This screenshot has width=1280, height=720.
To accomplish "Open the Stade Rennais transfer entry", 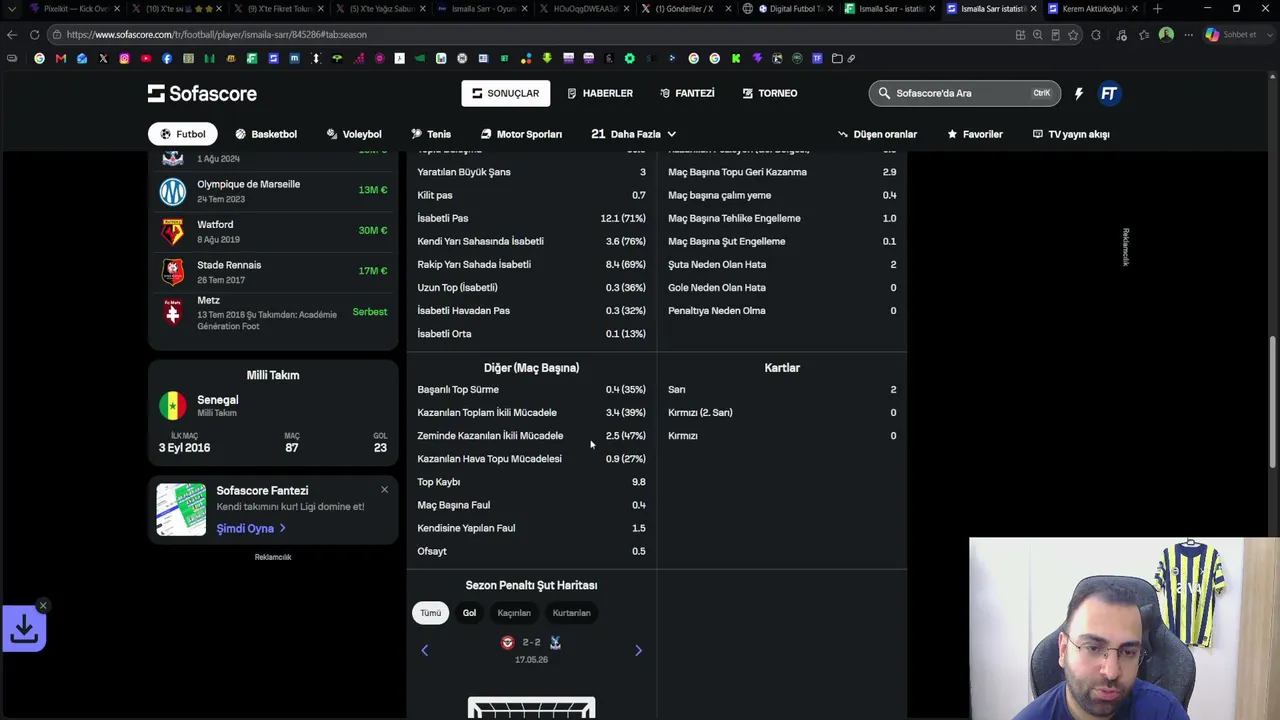I will (x=273, y=271).
